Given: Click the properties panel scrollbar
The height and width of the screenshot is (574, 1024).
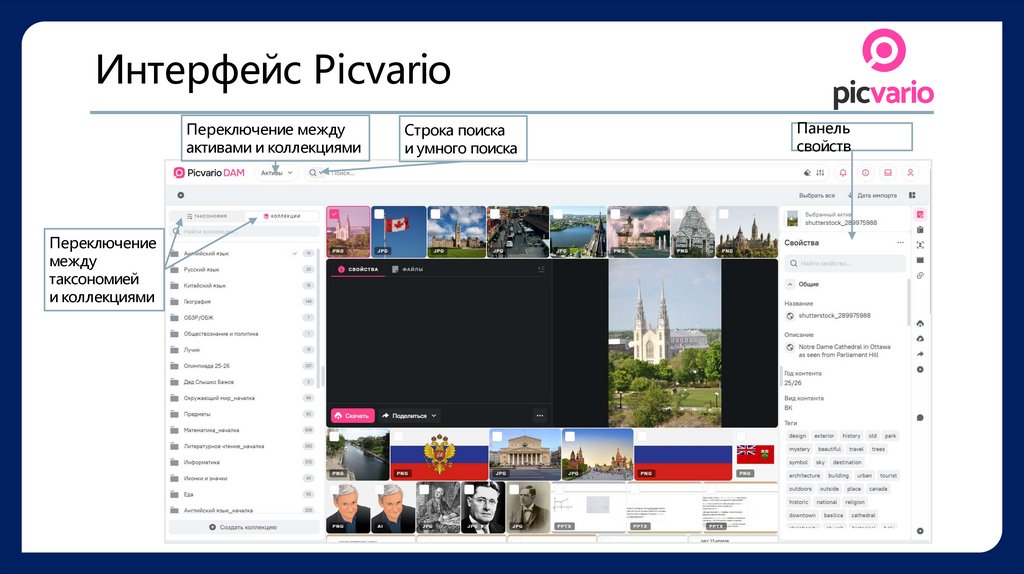Looking at the screenshot, I should coord(908,302).
